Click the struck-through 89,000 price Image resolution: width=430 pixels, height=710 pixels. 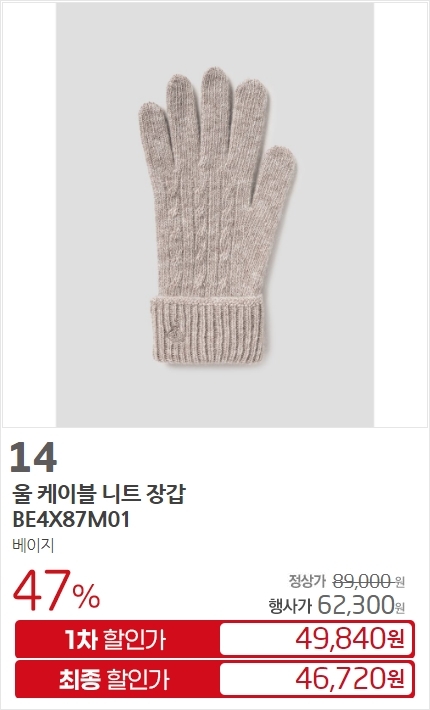click(362, 581)
